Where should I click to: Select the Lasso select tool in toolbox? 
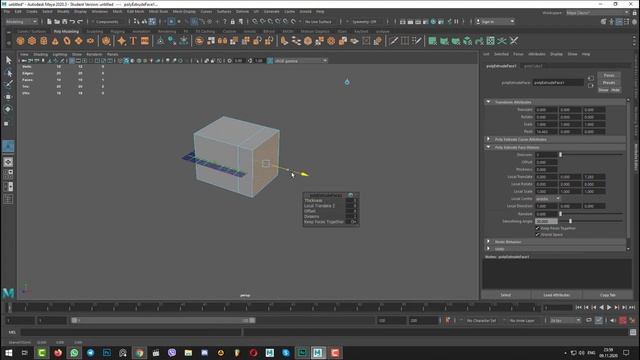click(x=8, y=73)
